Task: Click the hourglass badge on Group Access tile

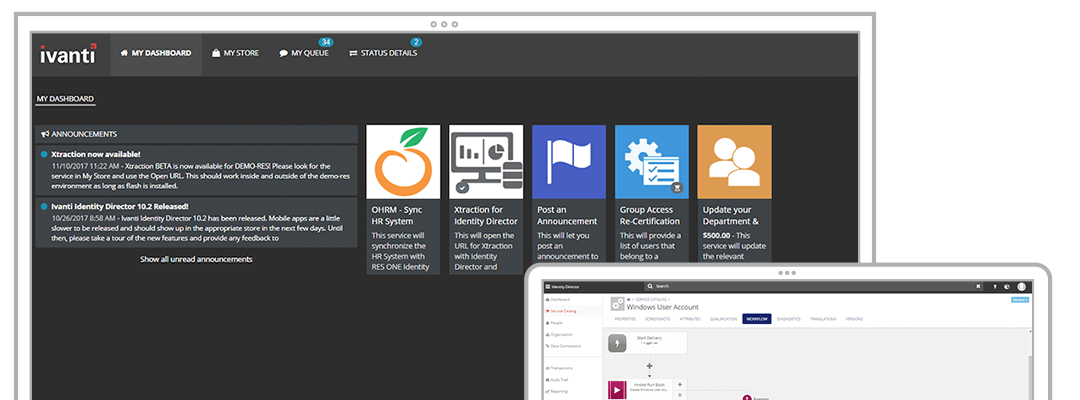Action: coord(677,188)
